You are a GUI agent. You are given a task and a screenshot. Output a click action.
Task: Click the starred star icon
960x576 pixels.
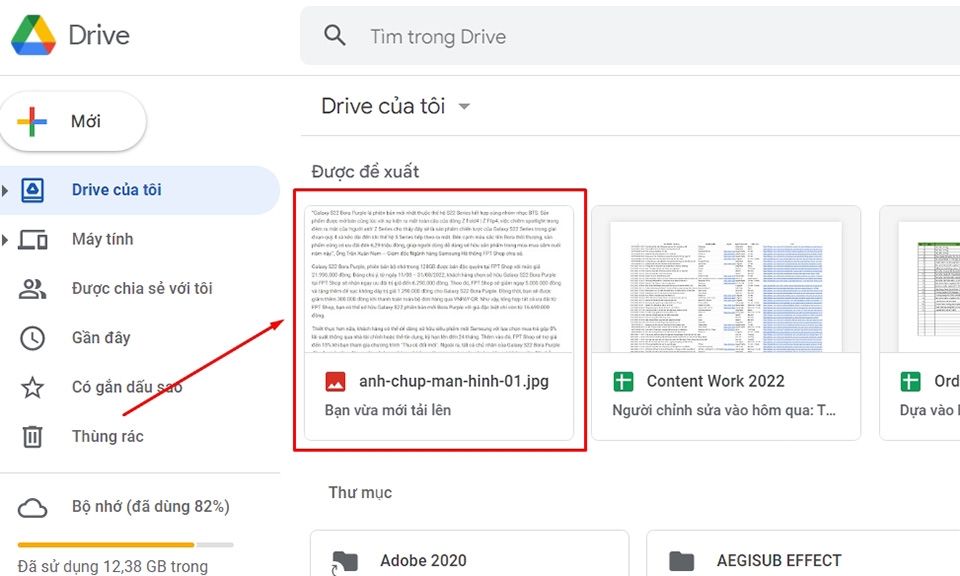pos(32,387)
